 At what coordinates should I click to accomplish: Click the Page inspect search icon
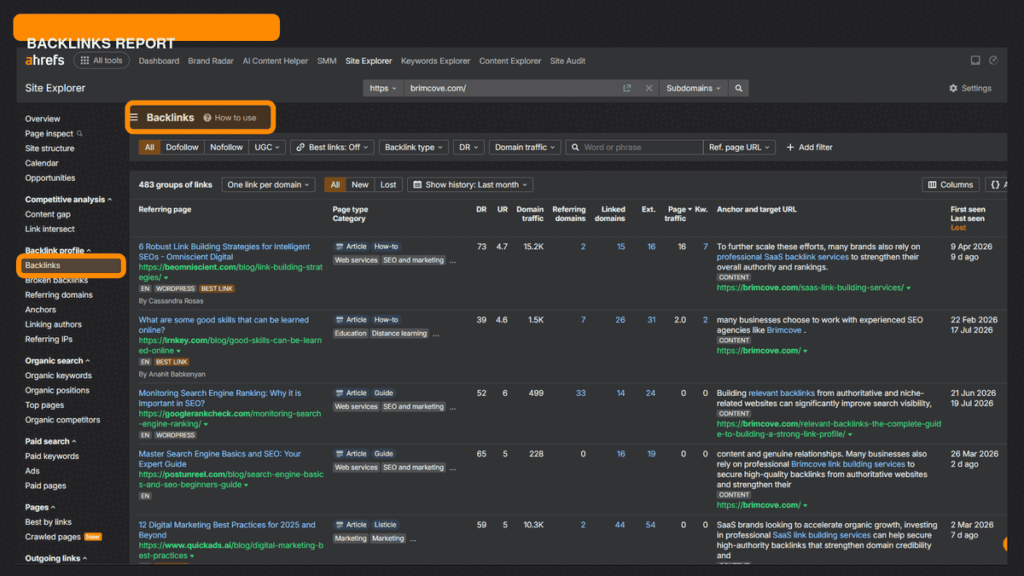point(80,134)
